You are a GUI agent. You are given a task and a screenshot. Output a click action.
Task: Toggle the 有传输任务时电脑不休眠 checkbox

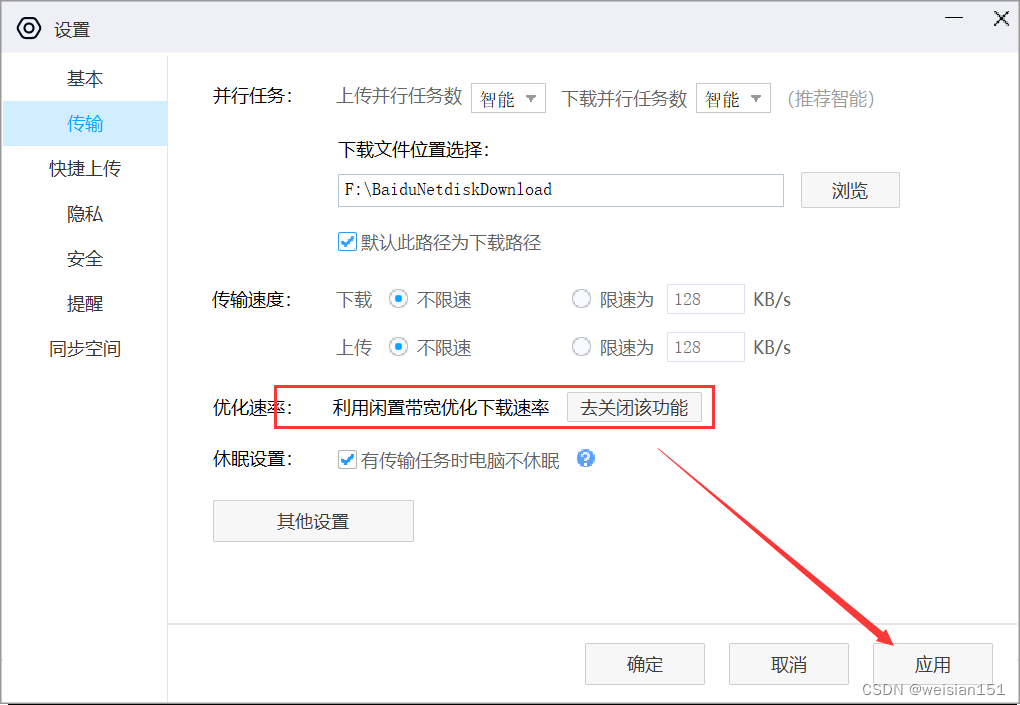pos(347,460)
